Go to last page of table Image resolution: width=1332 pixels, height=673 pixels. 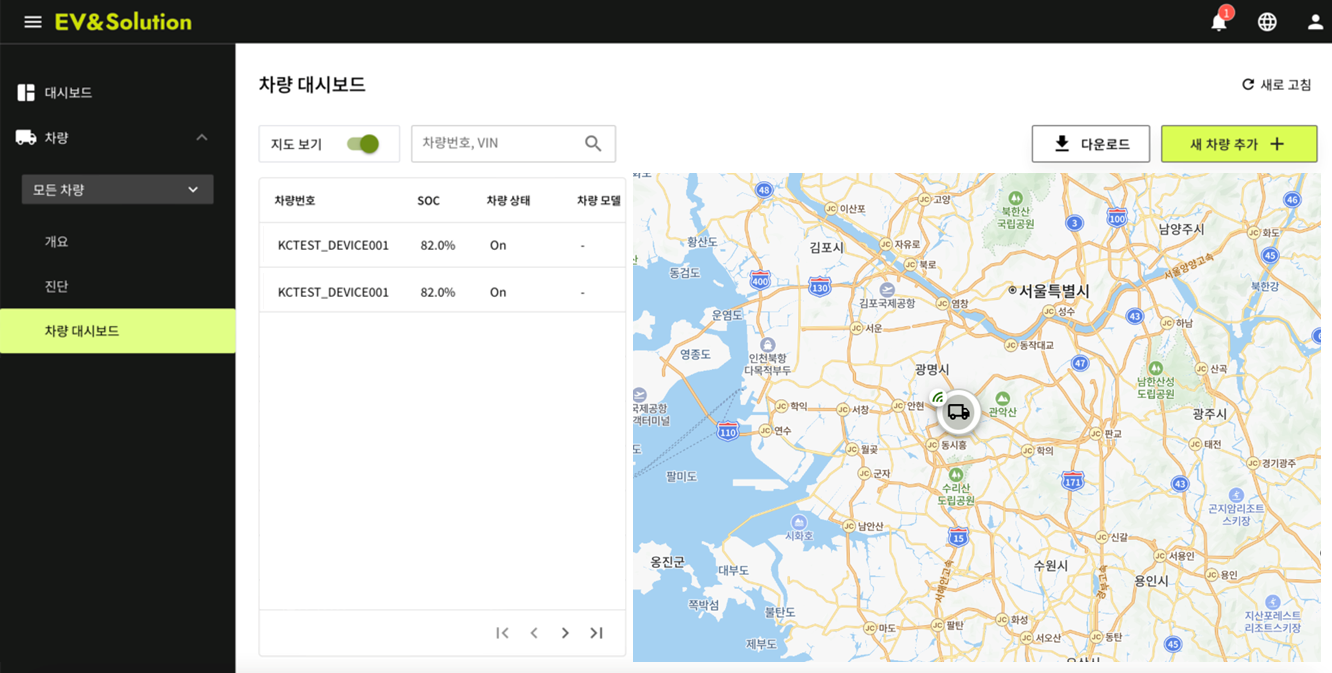coord(597,633)
